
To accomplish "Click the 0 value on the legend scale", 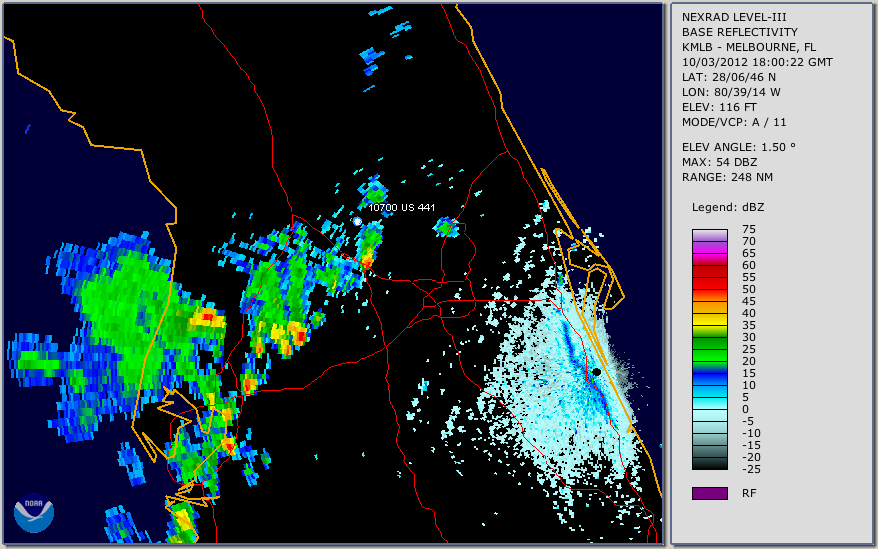I will point(745,409).
